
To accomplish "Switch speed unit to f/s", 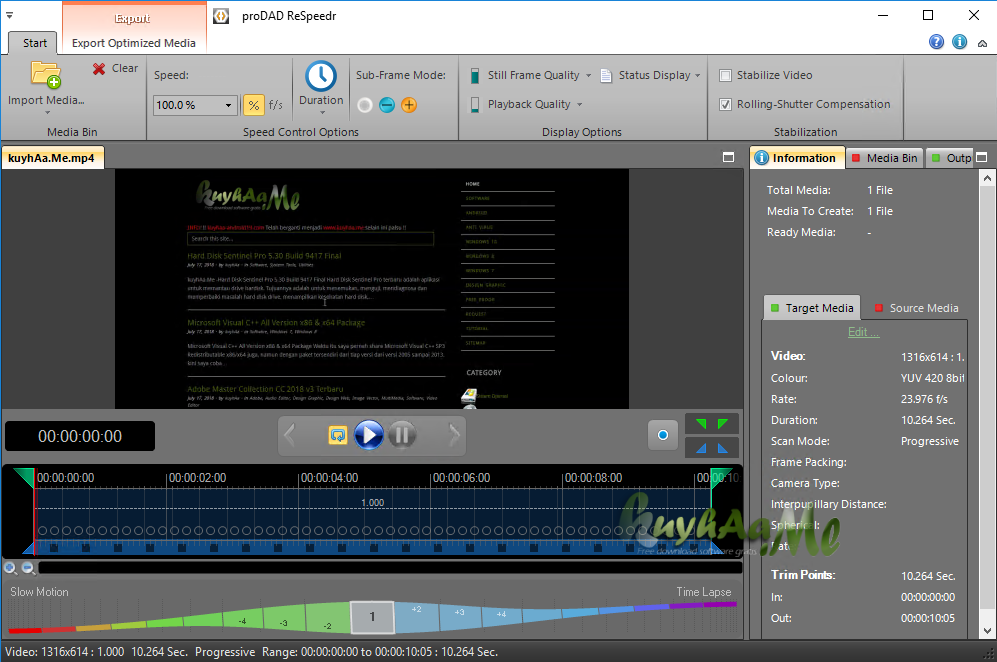I will point(275,105).
